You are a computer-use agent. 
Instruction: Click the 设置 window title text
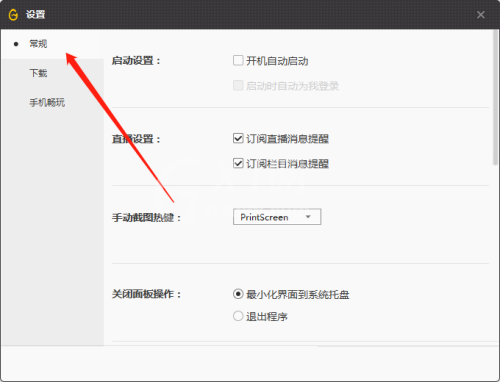(x=35, y=15)
